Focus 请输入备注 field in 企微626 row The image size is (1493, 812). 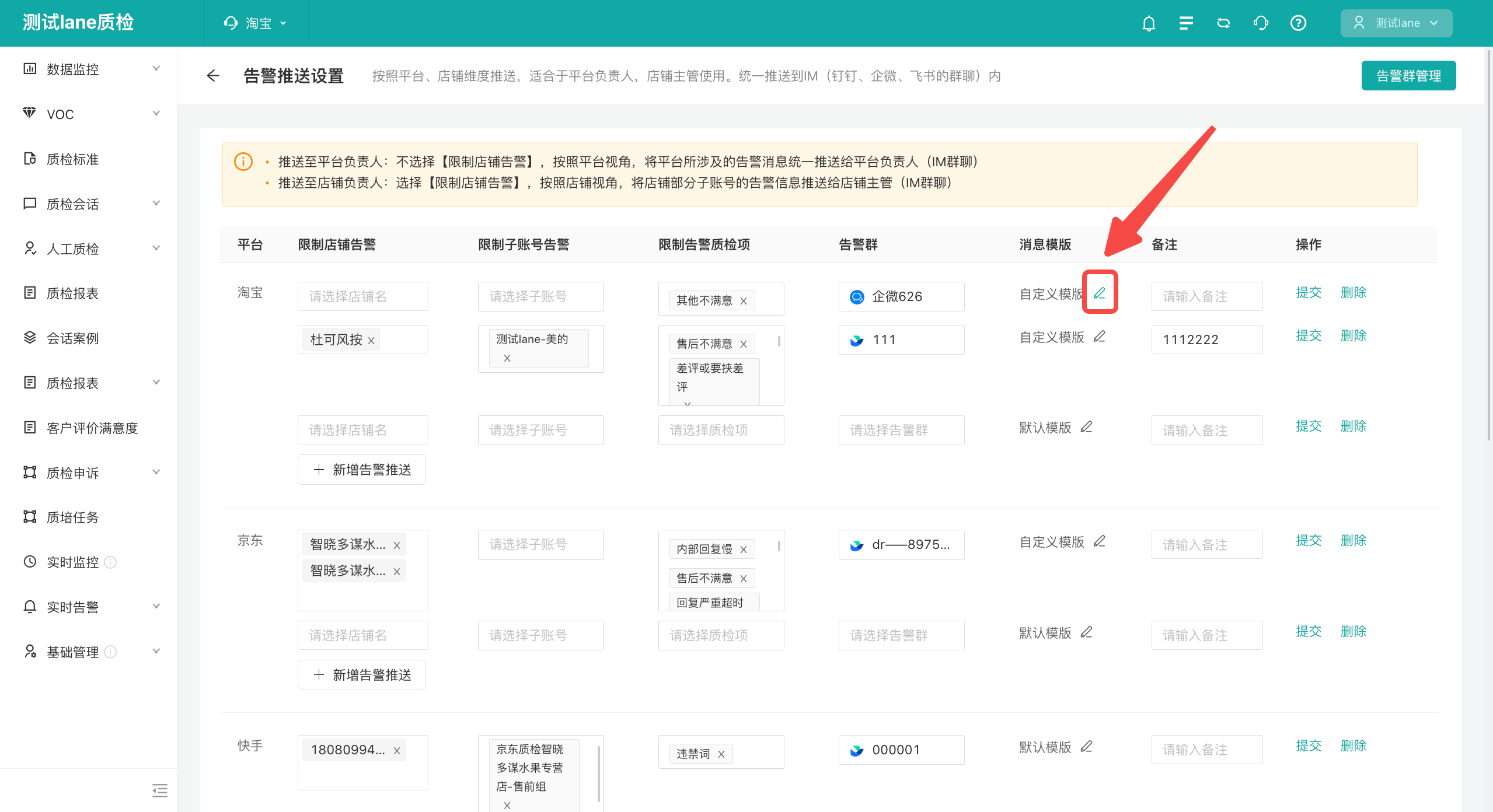1207,296
